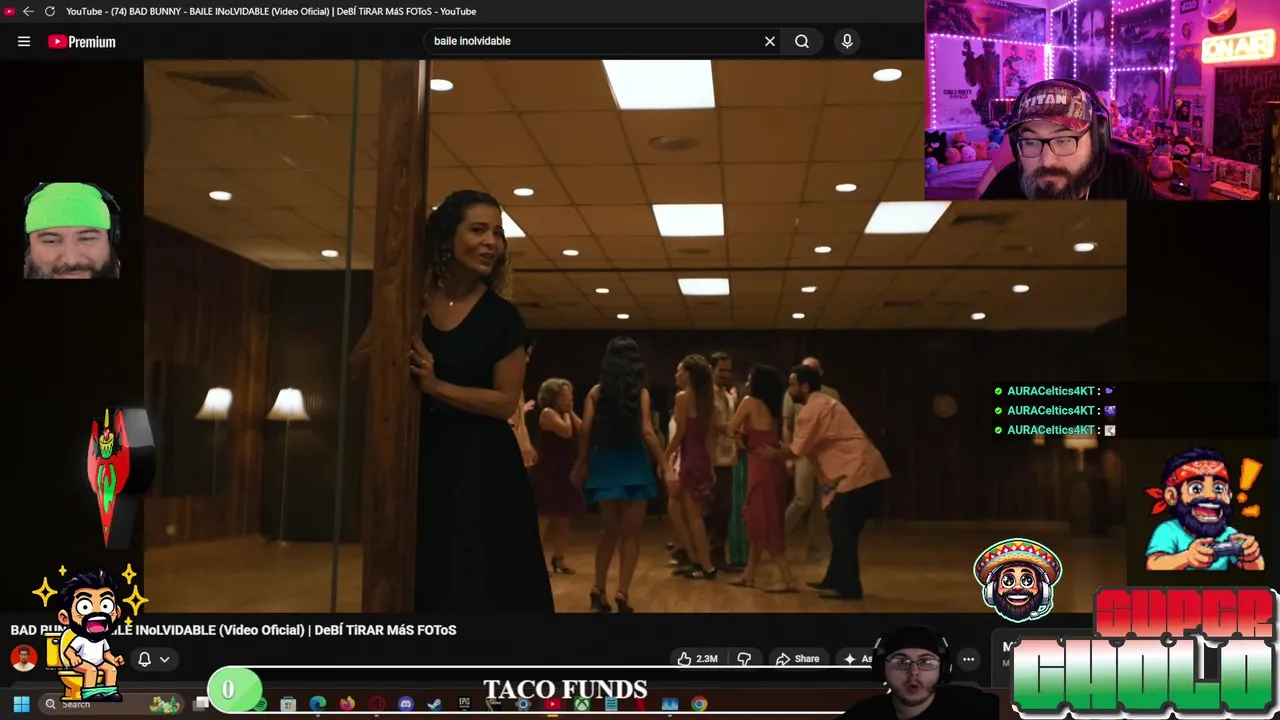Click the red YouTube taskbar icon
The height and width of the screenshot is (720, 1280).
coord(552,705)
